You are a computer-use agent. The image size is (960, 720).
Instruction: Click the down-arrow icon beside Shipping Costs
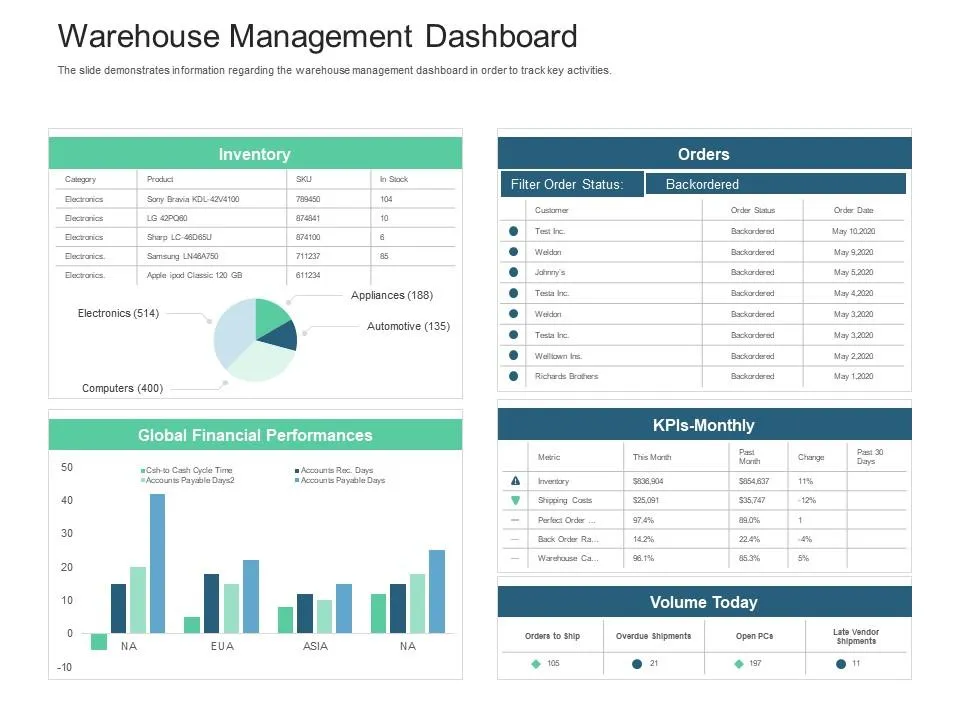coord(516,500)
